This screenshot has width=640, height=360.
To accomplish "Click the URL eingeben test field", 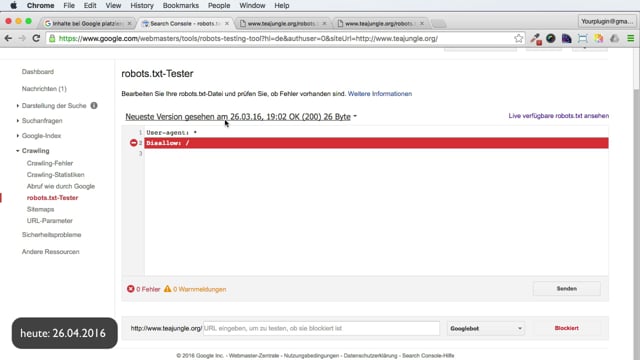I will point(321,328).
